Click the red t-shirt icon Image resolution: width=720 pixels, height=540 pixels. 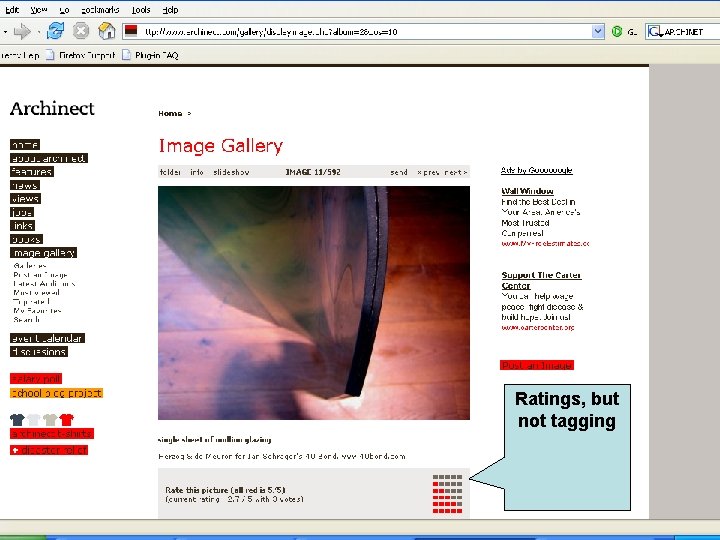(x=67, y=420)
